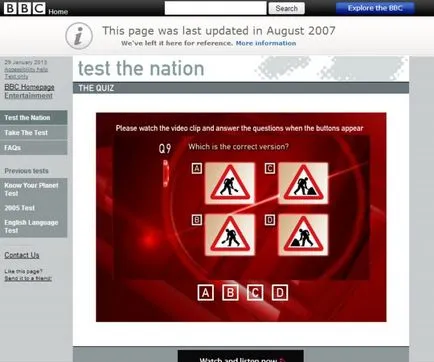Screen dimensions: 434x362
Task: Open the Explore the BBC button
Action: [375, 8]
